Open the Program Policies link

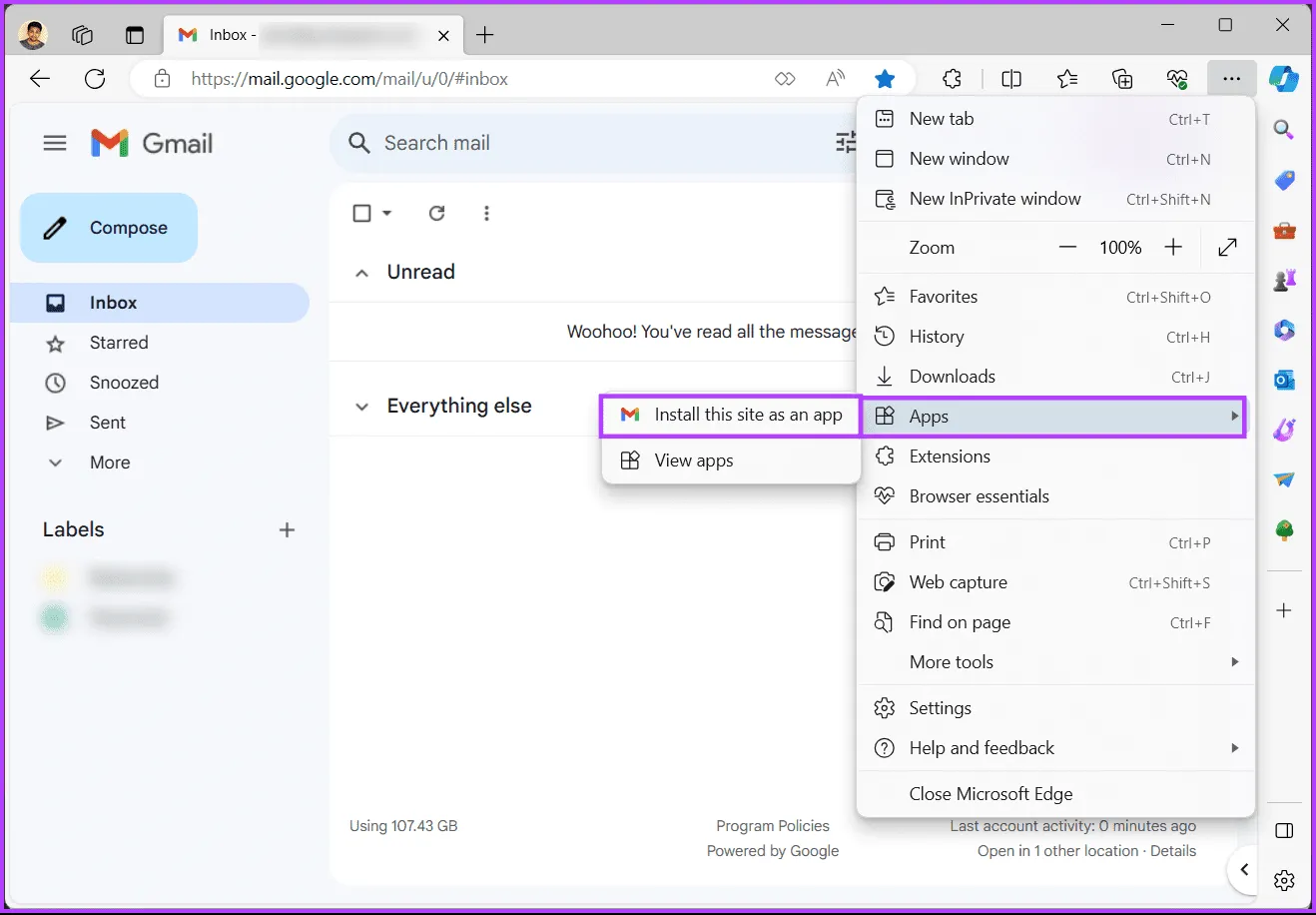[772, 825]
